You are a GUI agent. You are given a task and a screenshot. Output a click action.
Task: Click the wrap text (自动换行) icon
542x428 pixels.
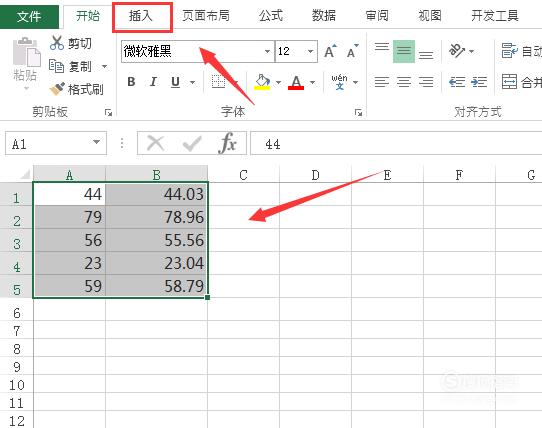point(510,51)
